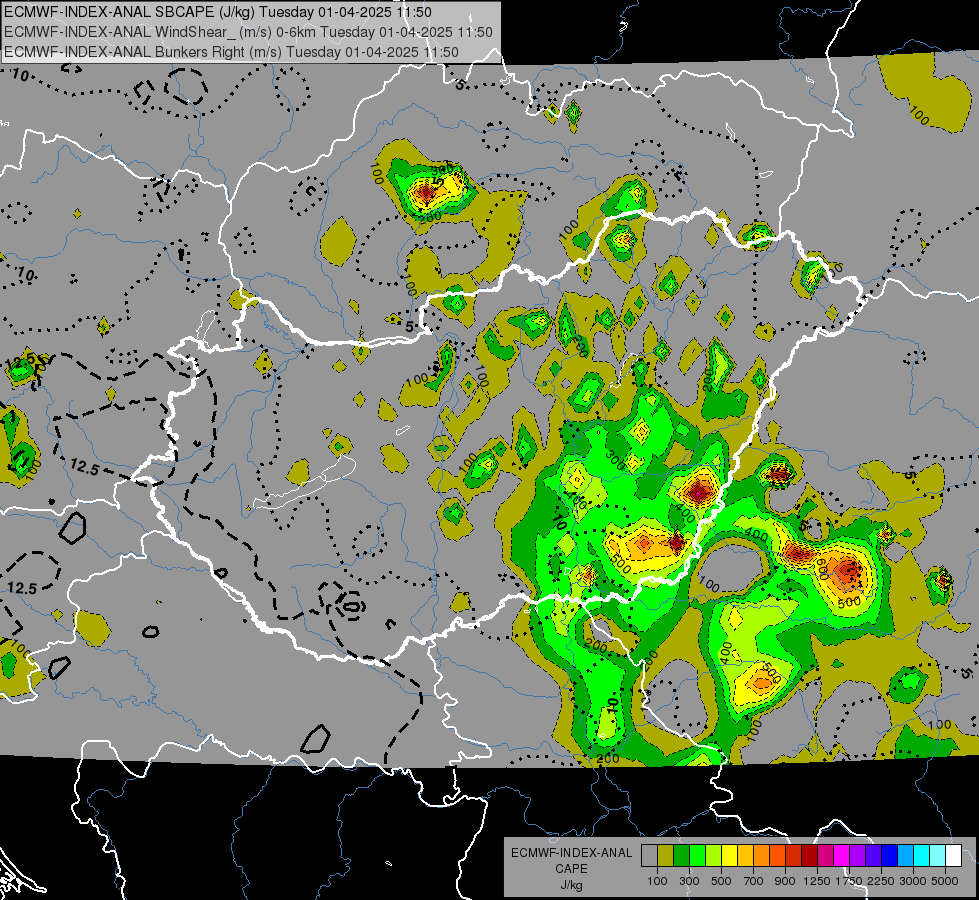
Task: Select the dark green legend swatch
Action: (x=681, y=856)
